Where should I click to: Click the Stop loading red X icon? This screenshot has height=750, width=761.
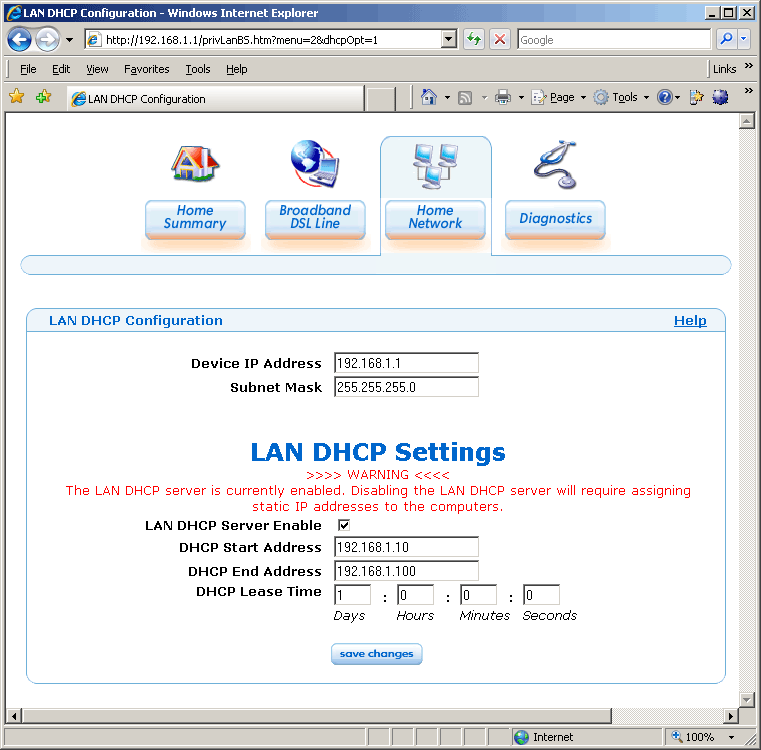pyautogui.click(x=500, y=40)
